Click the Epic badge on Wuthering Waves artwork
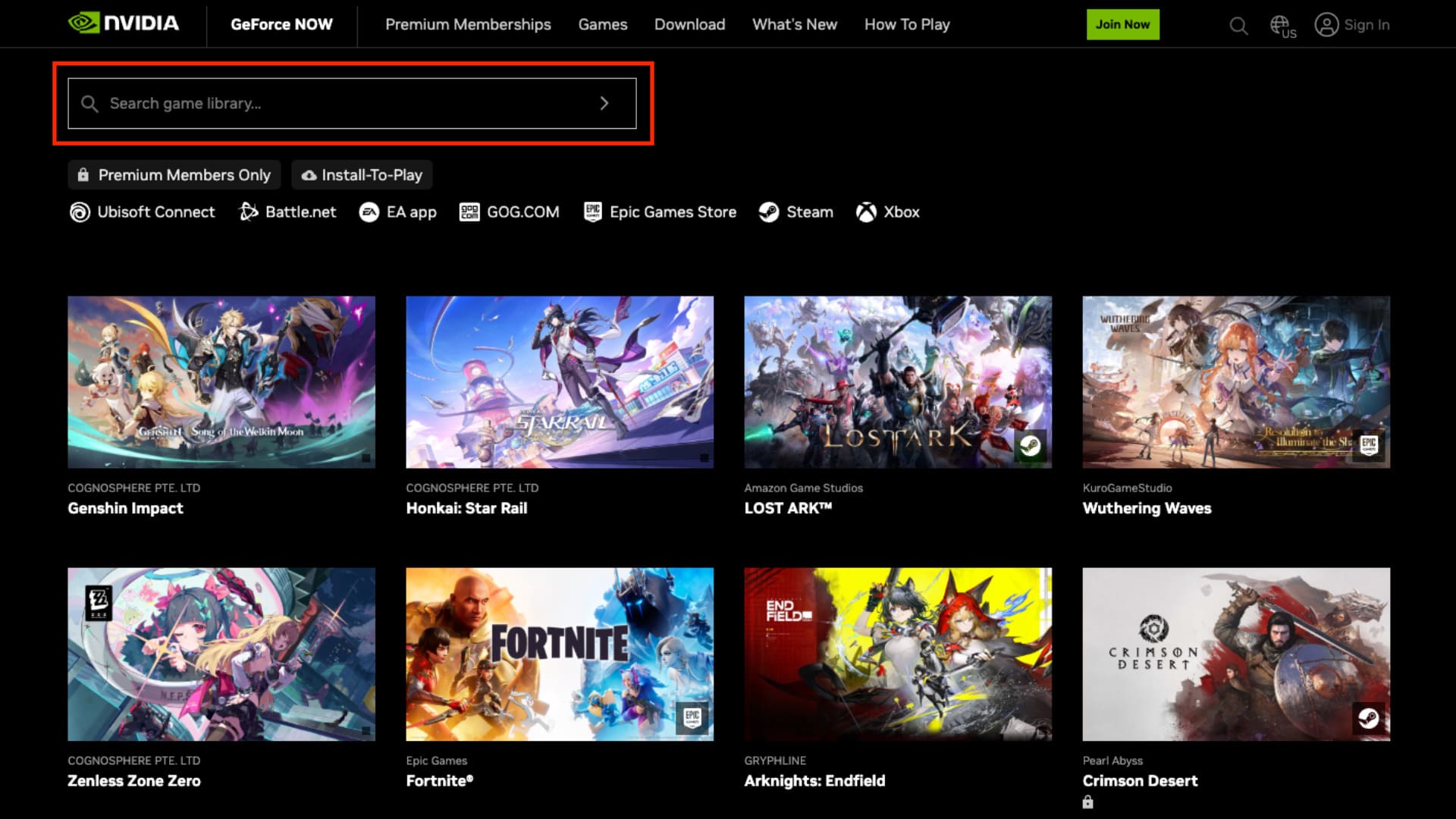The width and height of the screenshot is (1456, 819). (1369, 445)
